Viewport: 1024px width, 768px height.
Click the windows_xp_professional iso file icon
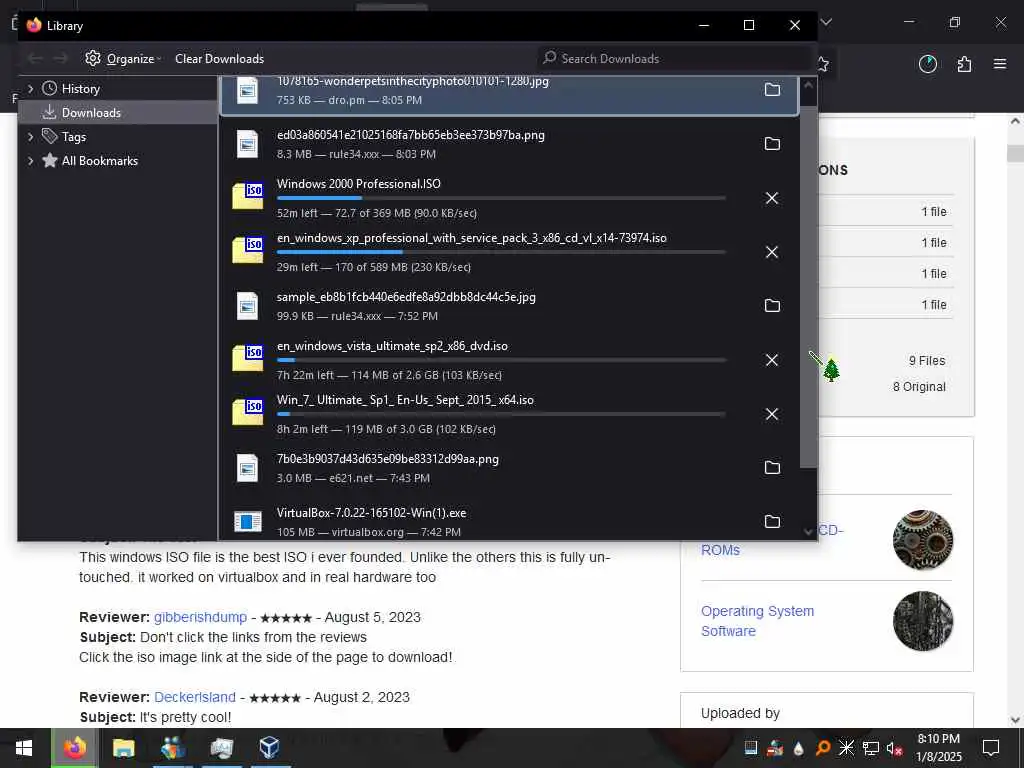(x=248, y=251)
